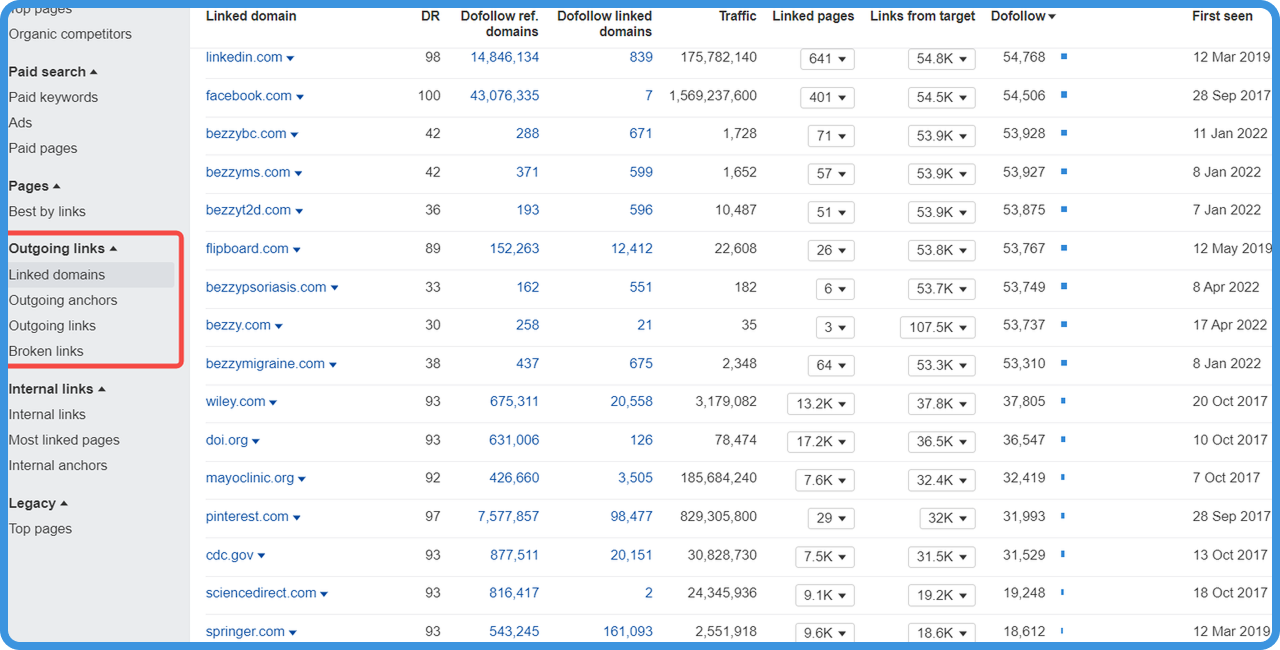The height and width of the screenshot is (650, 1280).
Task: Open facebook.com linked domain link
Action: pos(249,96)
